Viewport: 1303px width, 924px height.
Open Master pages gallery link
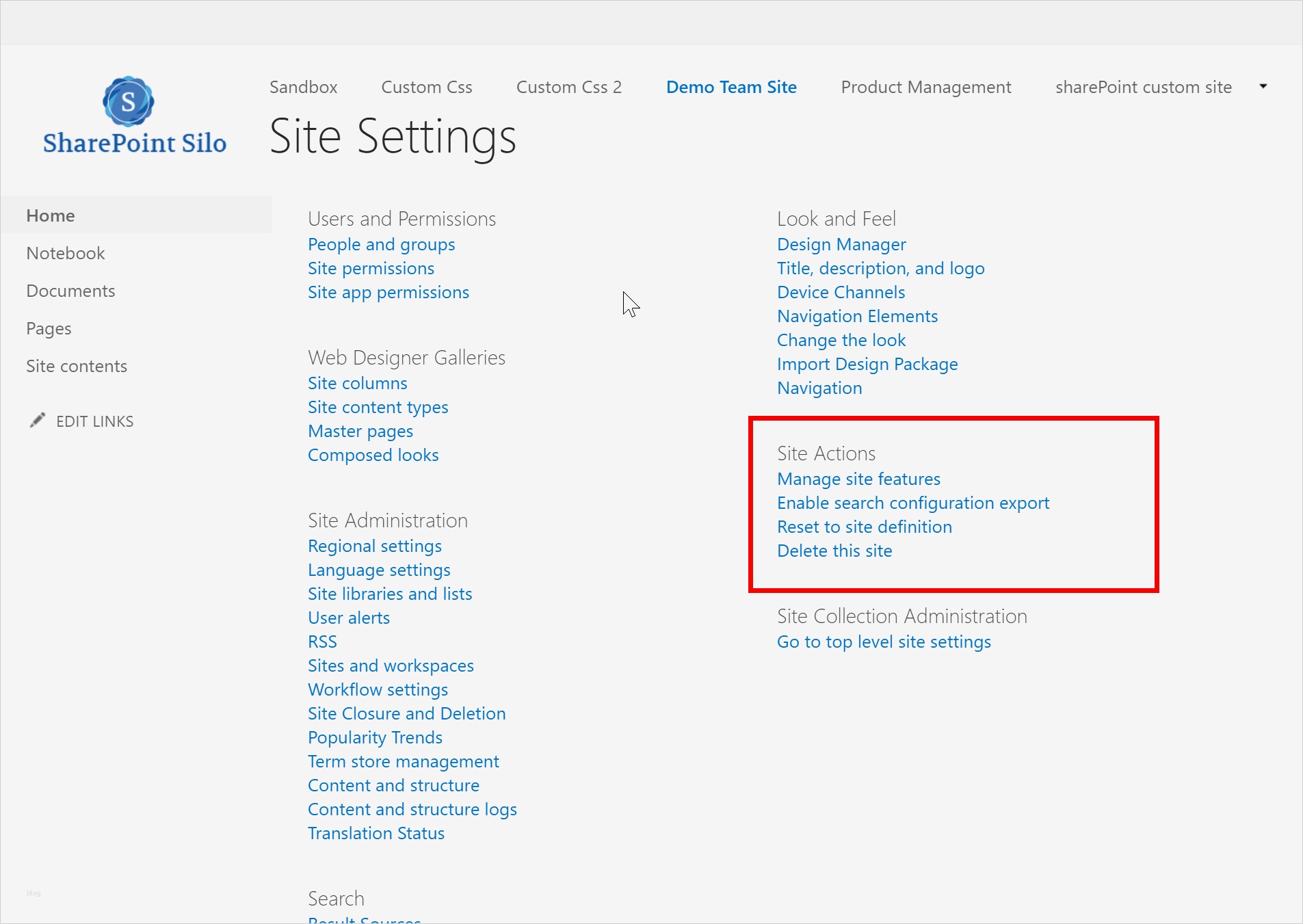click(x=360, y=431)
